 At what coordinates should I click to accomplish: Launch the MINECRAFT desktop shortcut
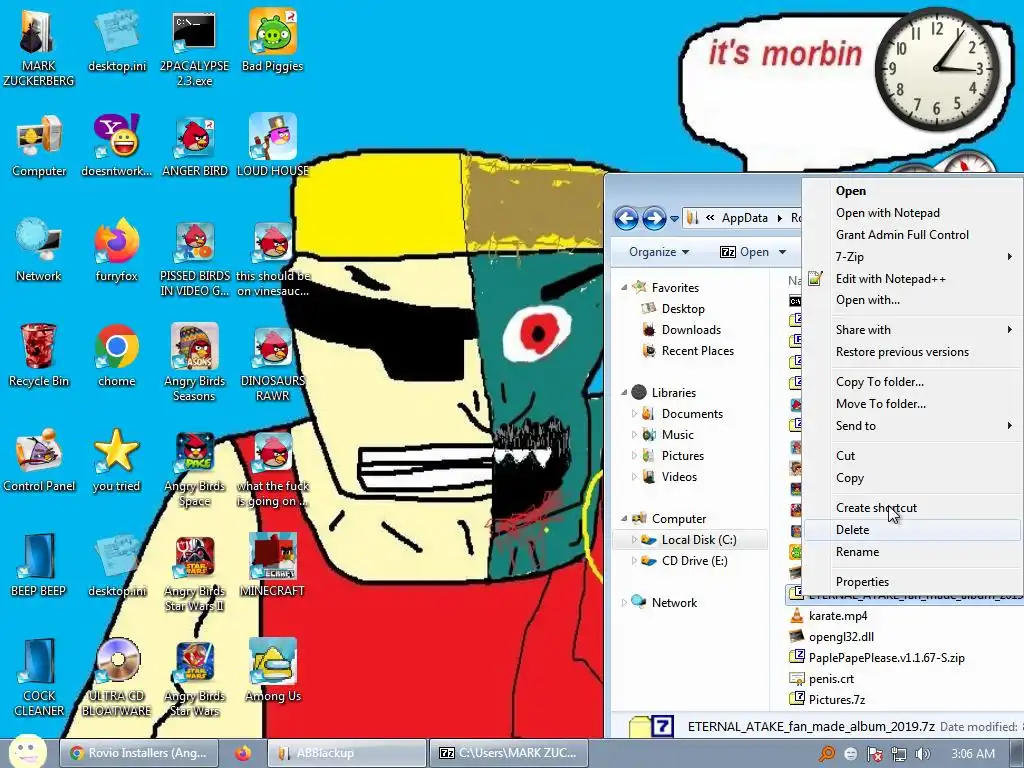(x=272, y=566)
